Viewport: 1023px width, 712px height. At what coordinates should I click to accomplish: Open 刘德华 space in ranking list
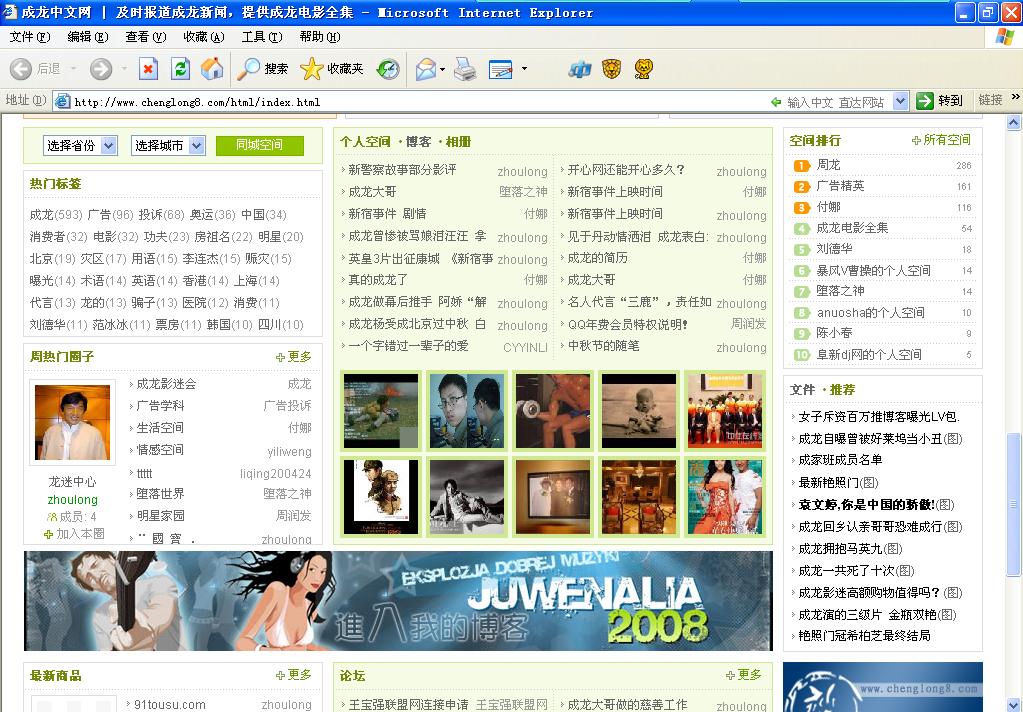point(834,249)
